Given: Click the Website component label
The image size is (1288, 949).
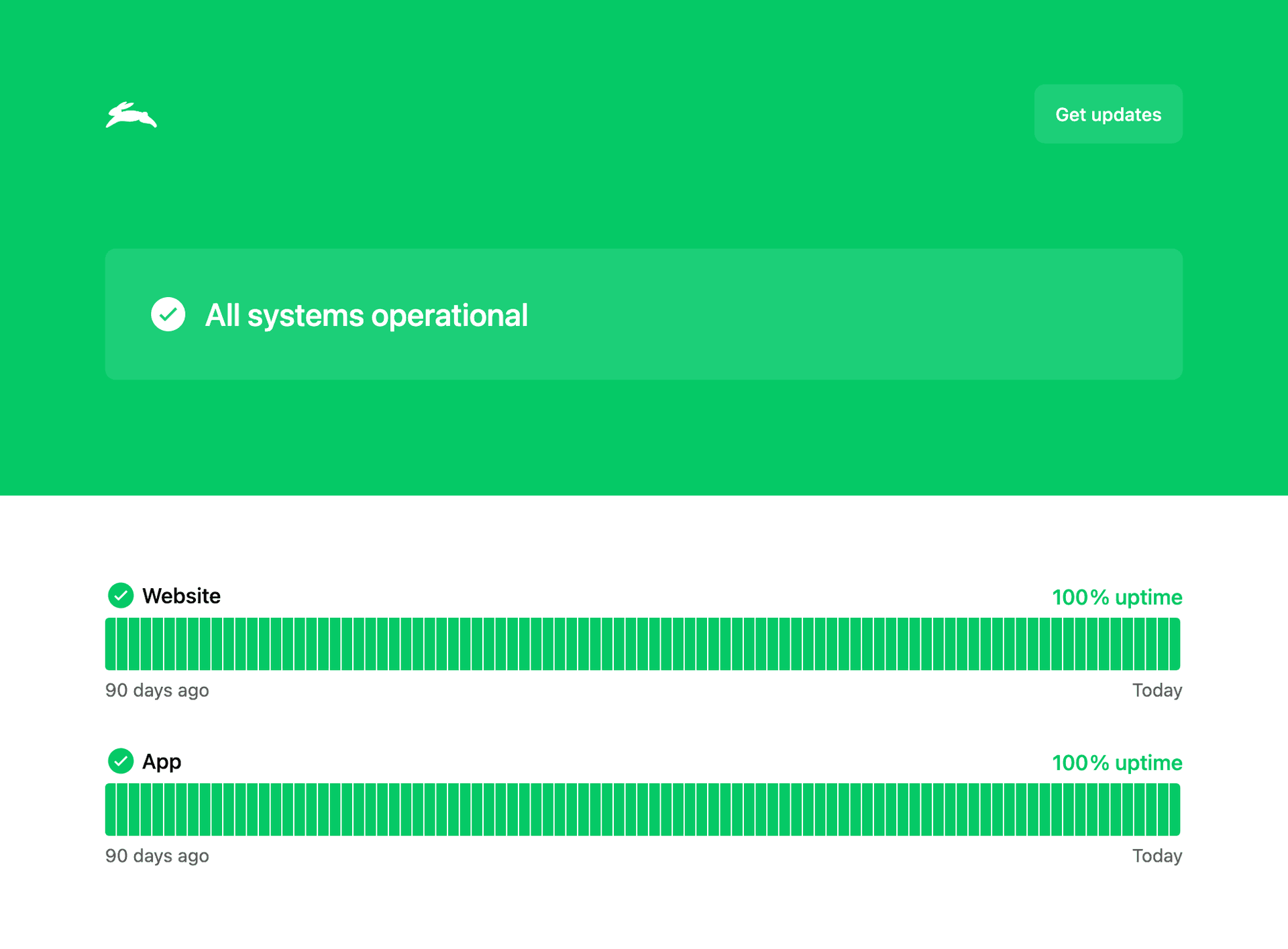Looking at the screenshot, I should click(181, 596).
